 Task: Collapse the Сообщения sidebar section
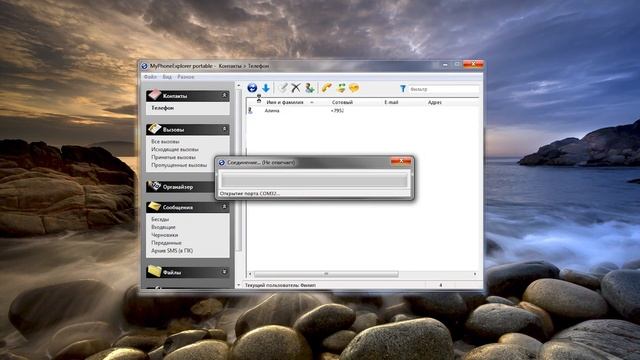(x=224, y=207)
